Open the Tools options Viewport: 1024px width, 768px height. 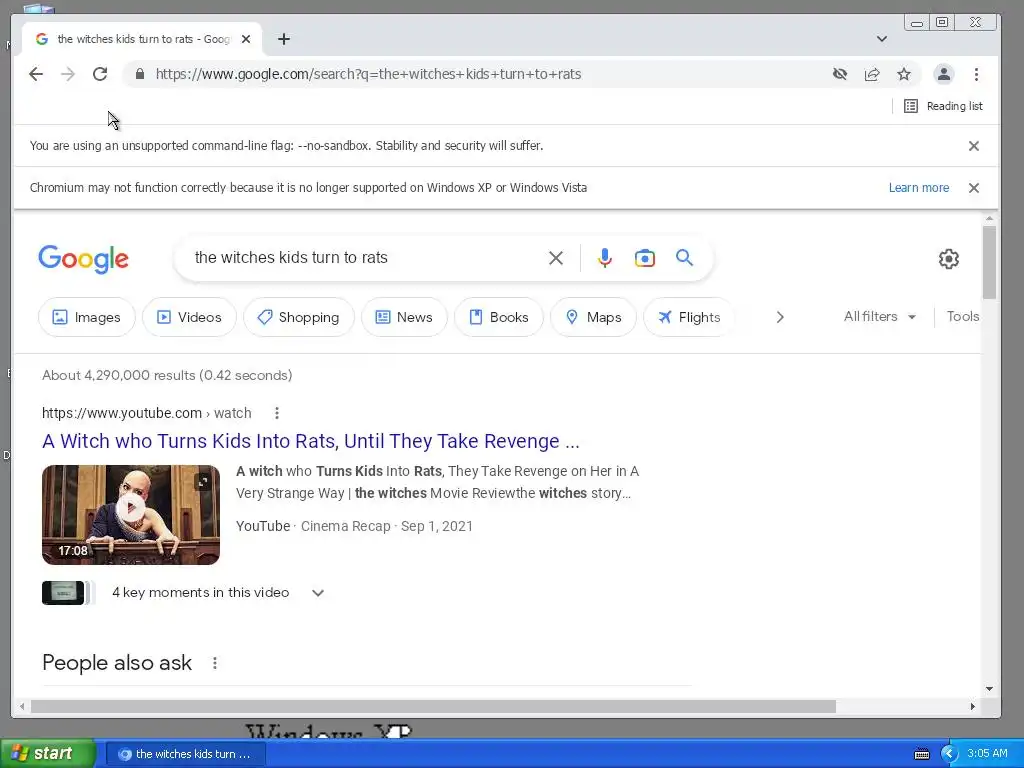pyautogui.click(x=963, y=317)
